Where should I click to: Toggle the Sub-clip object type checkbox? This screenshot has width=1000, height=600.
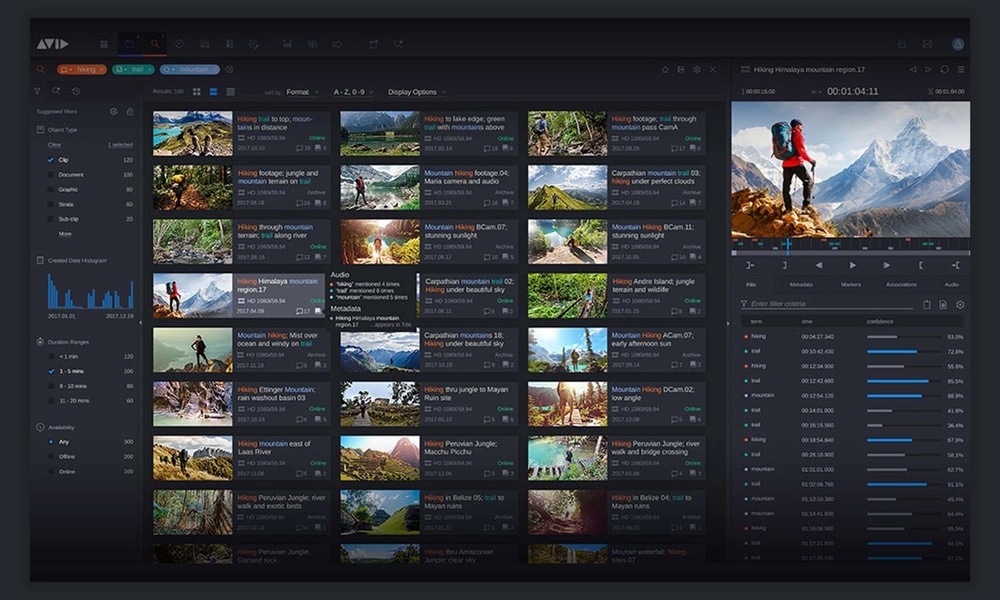[x=50, y=219]
